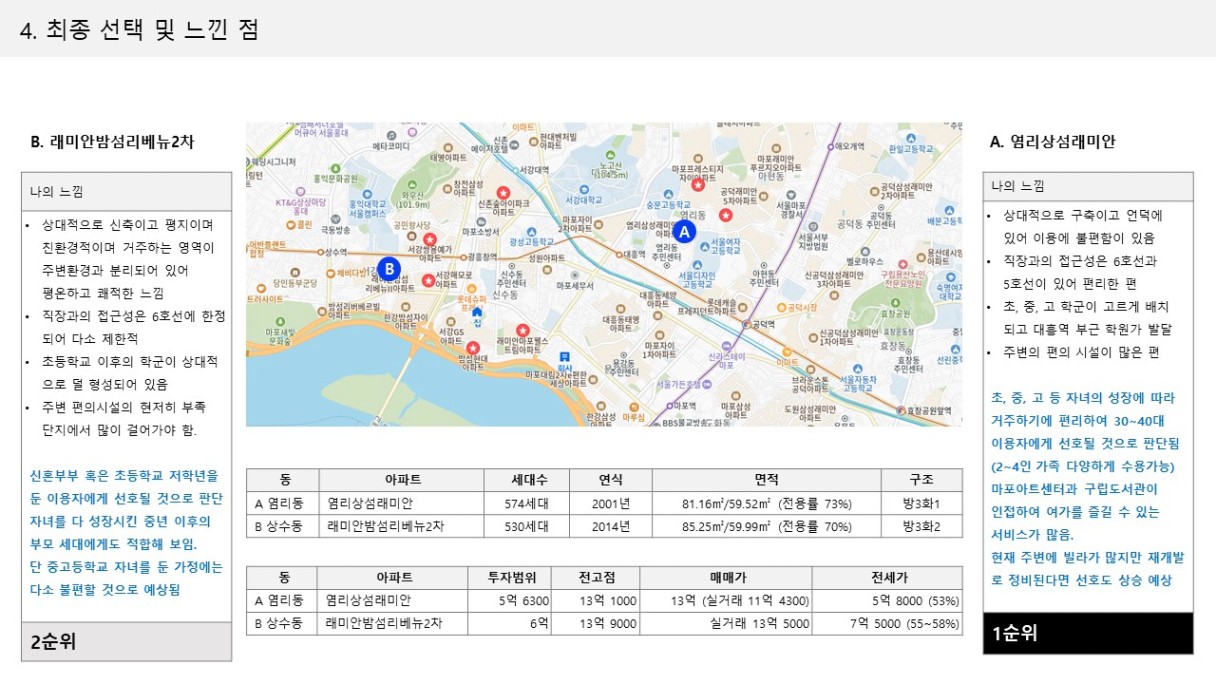
Task: Click the 애오개역 station marker
Action: (830, 147)
